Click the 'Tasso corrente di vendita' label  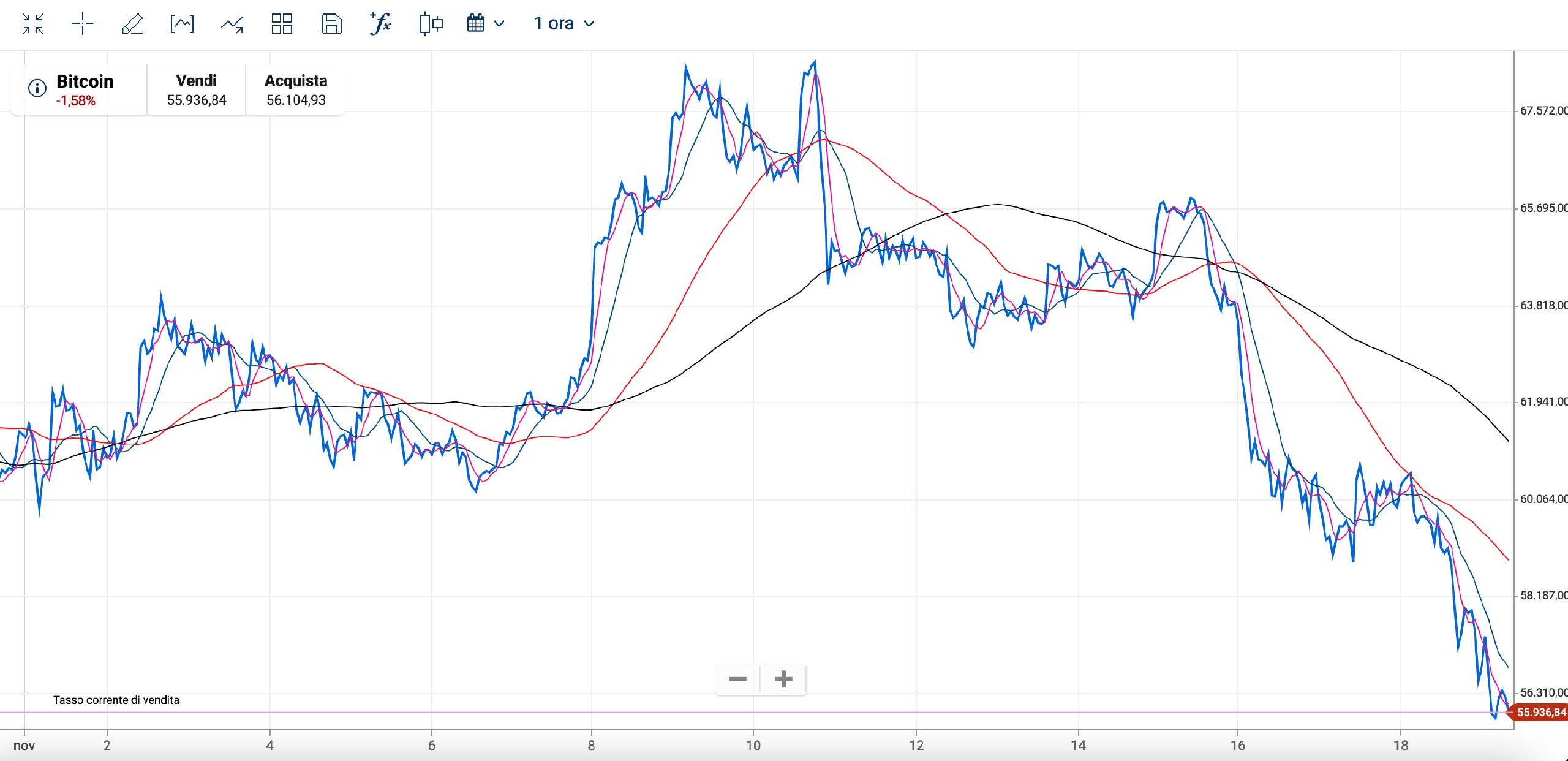pyautogui.click(x=116, y=700)
